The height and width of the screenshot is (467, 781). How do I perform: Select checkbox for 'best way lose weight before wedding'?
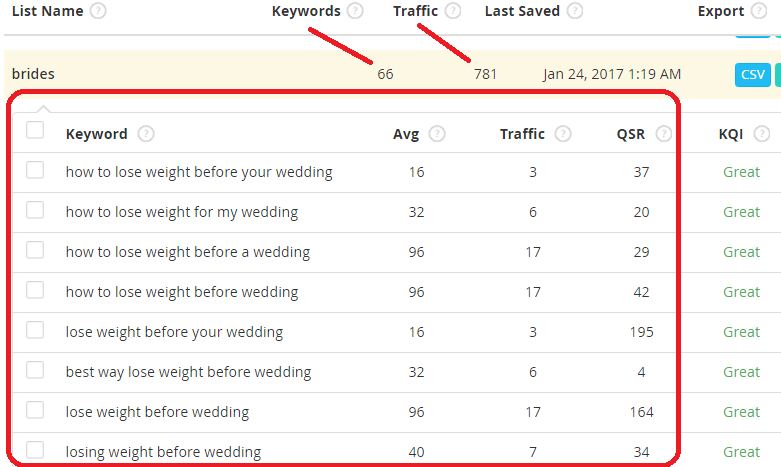(35, 370)
